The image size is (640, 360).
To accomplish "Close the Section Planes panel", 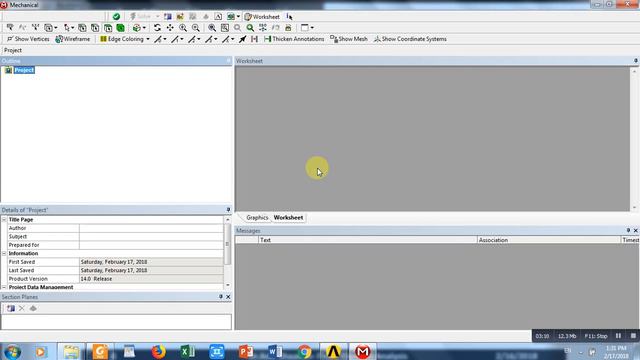I will [228, 297].
